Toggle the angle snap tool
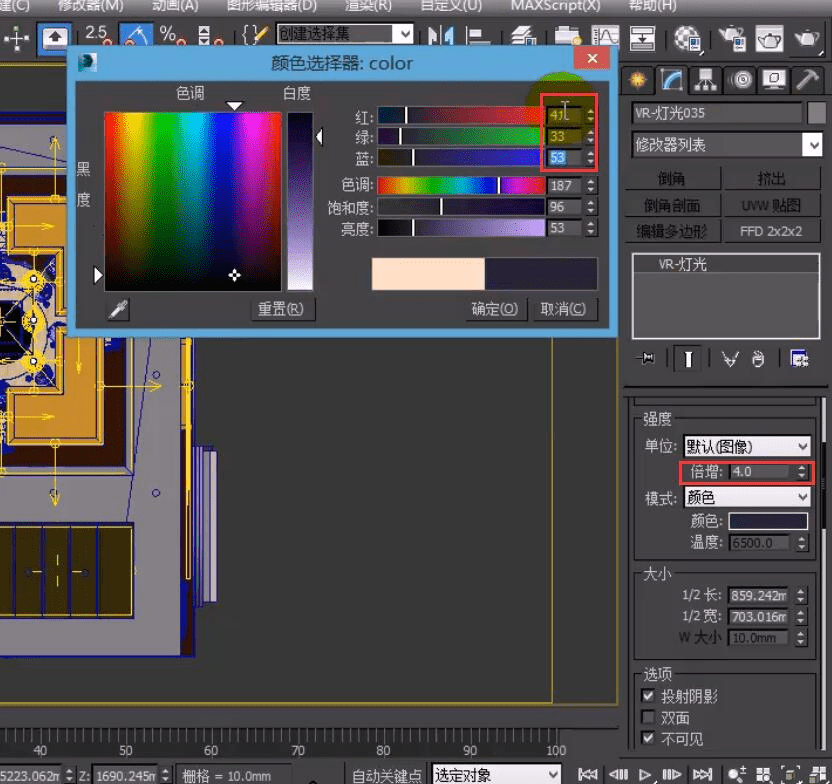Image resolution: width=832 pixels, height=784 pixels. point(136,38)
